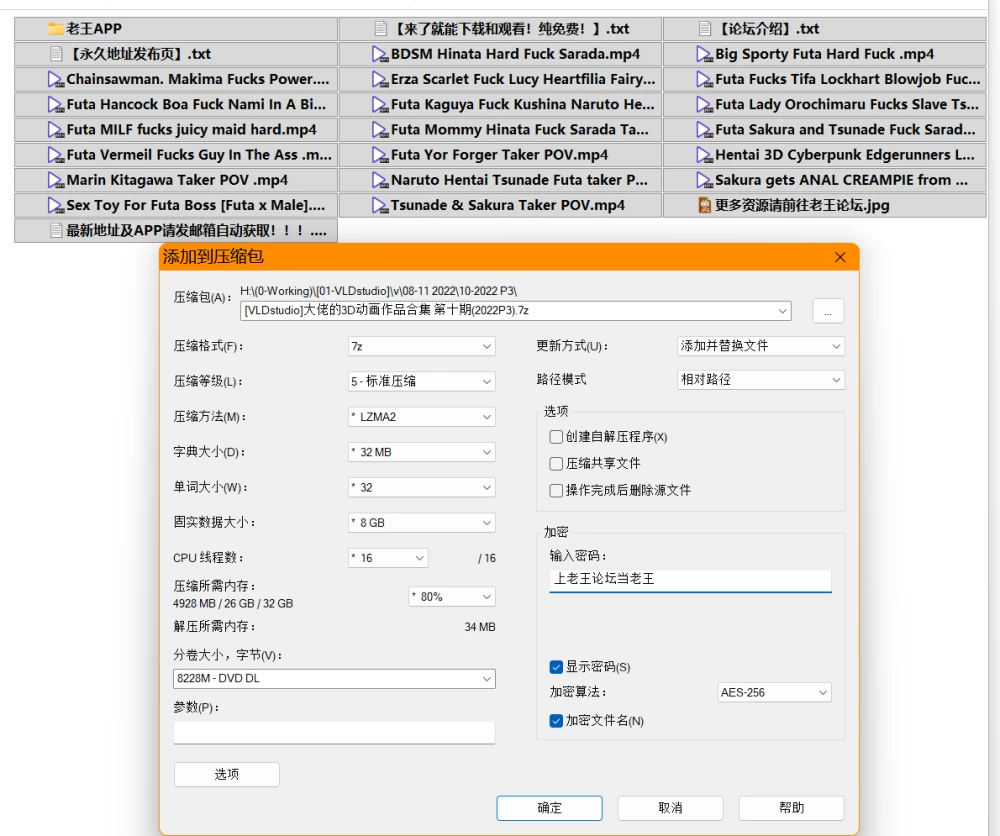Open 帮助 from the dialog buttons
Image resolution: width=1000 pixels, height=836 pixels.
click(791, 808)
